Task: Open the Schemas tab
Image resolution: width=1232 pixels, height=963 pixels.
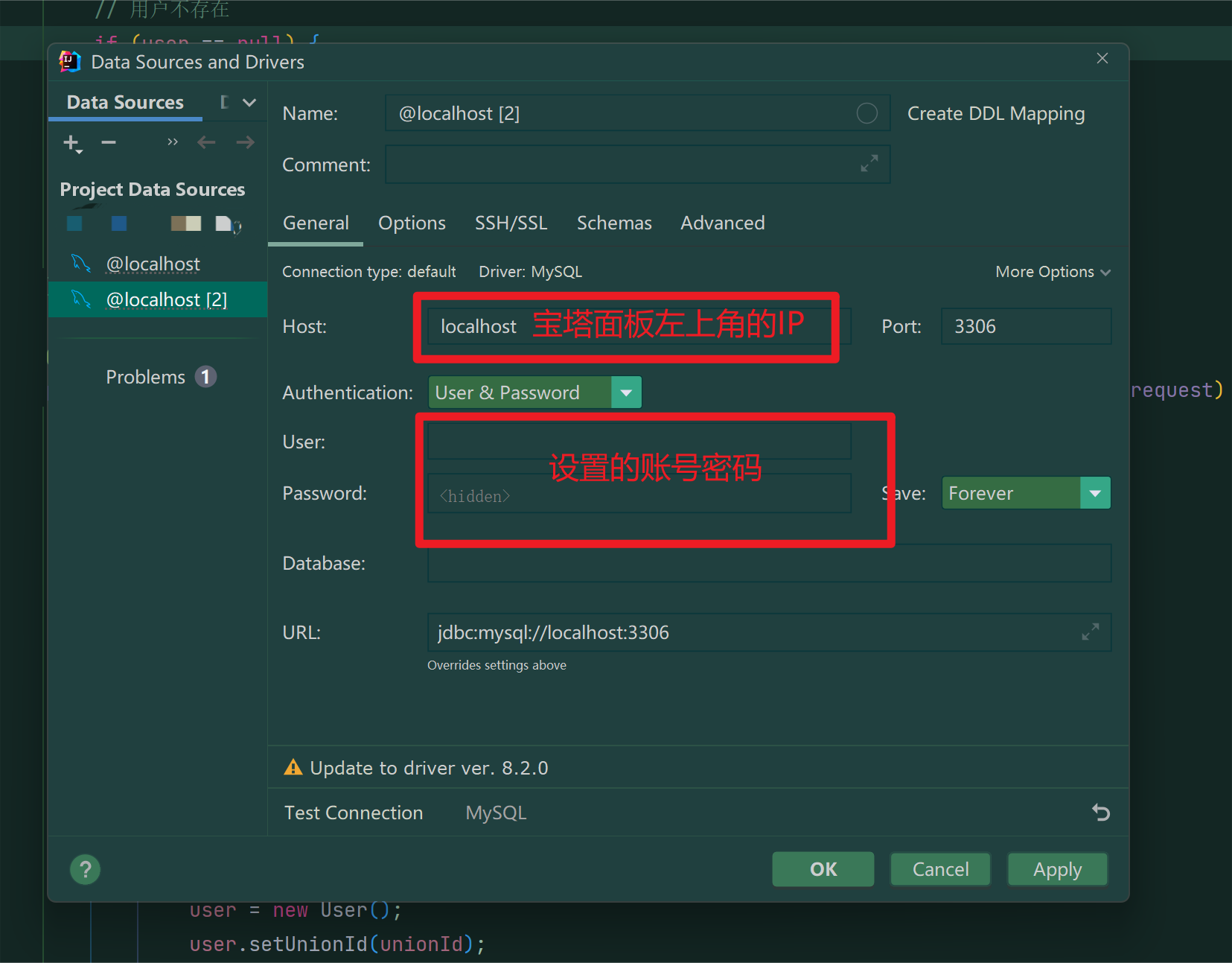Action: click(614, 223)
